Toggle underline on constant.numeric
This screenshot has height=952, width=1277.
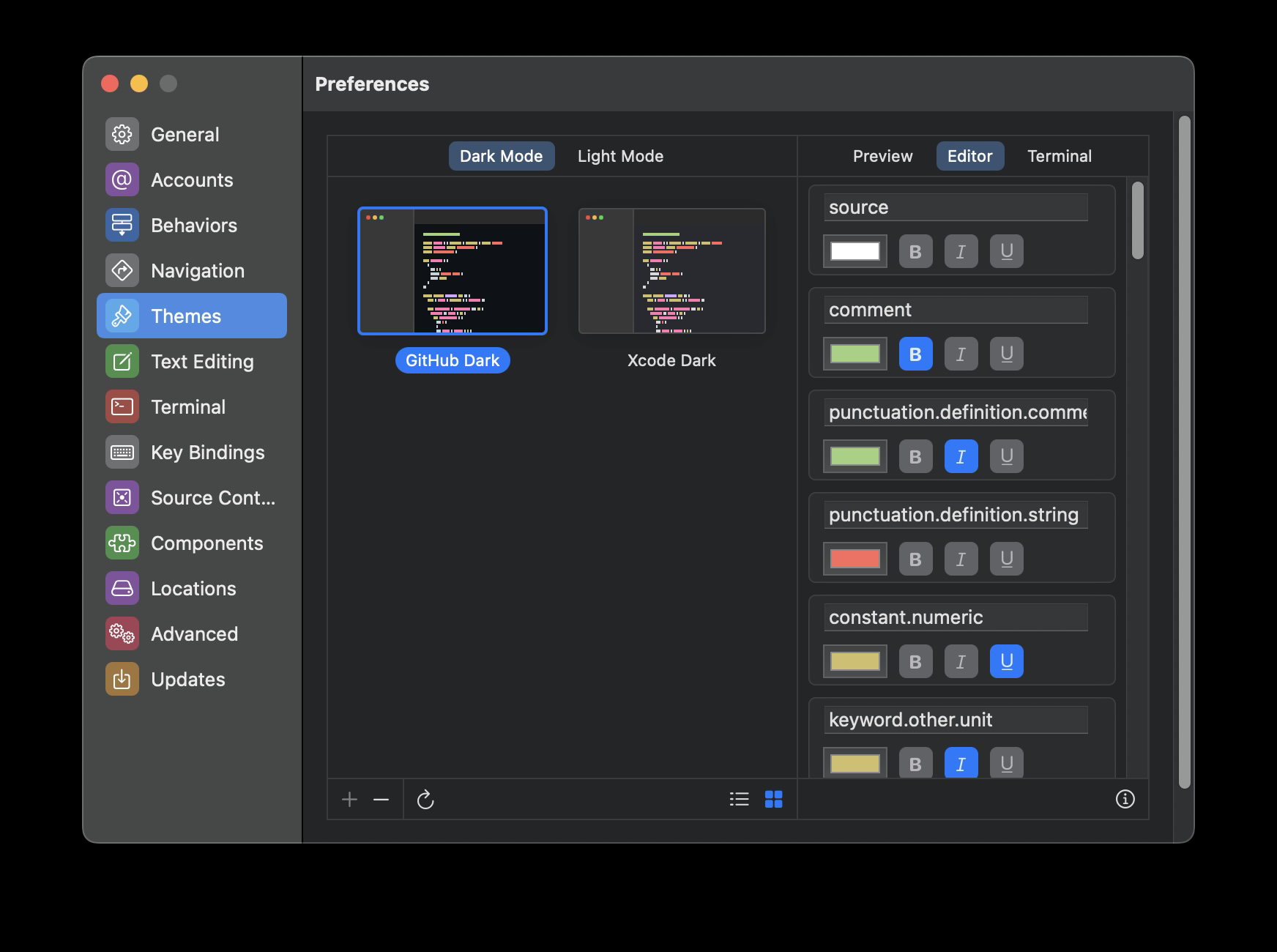click(1006, 661)
